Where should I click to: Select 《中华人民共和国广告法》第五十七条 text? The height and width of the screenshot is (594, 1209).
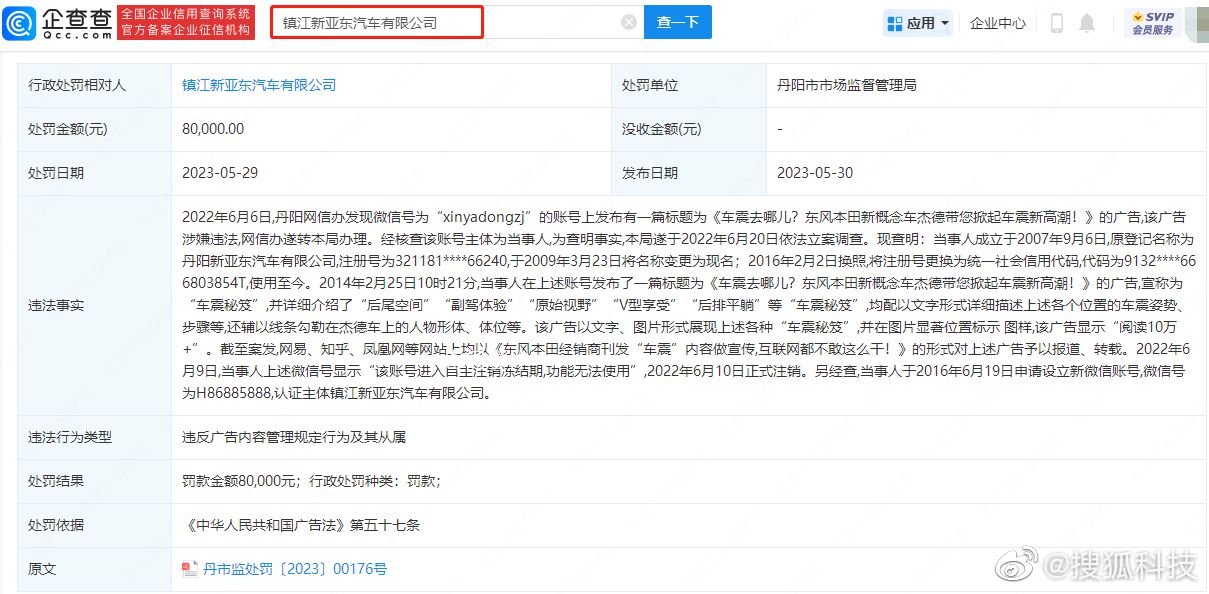pyautogui.click(x=302, y=525)
